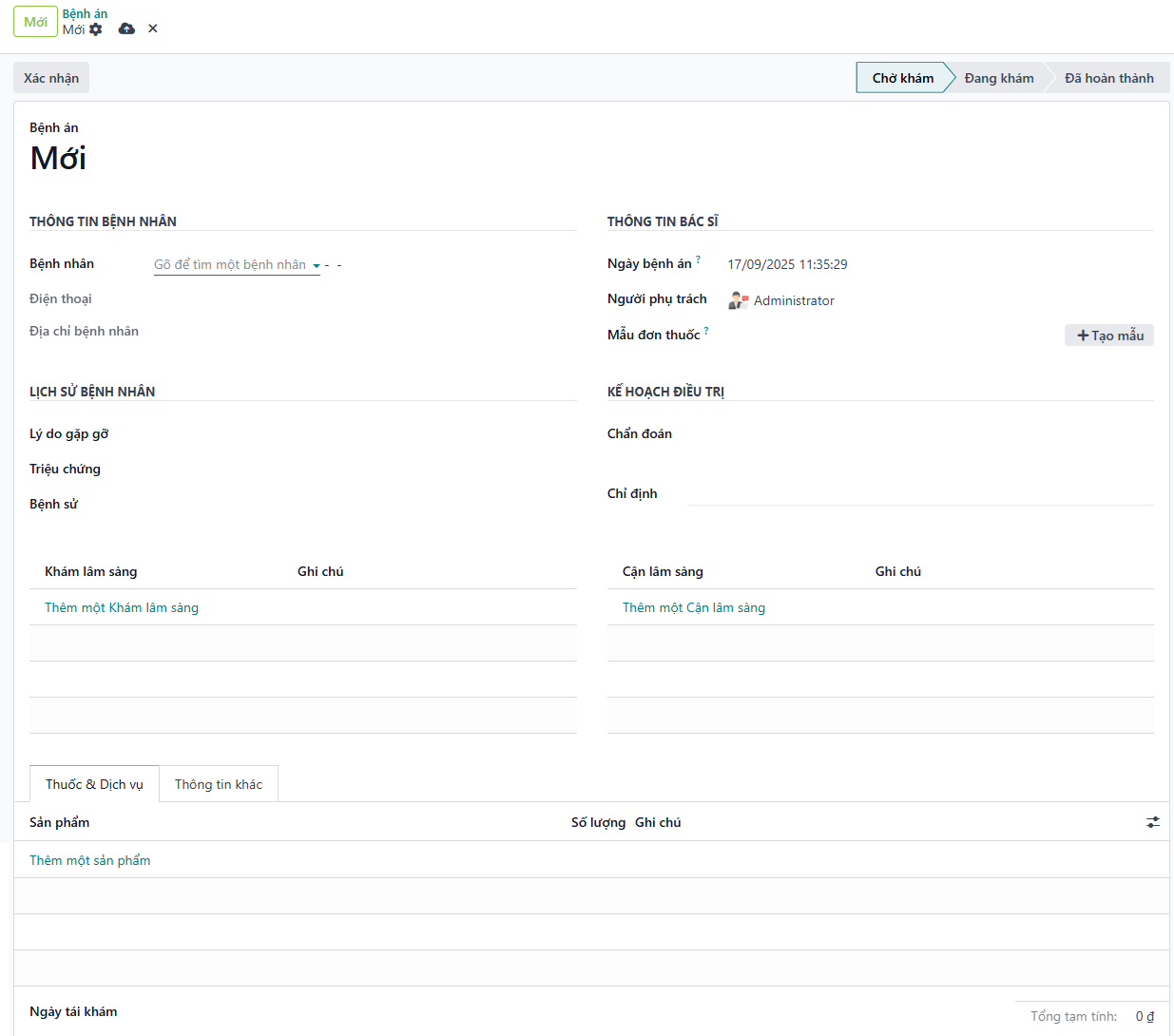
Task: Click Thêm một Cận lâm sàng link
Action: coord(694,607)
